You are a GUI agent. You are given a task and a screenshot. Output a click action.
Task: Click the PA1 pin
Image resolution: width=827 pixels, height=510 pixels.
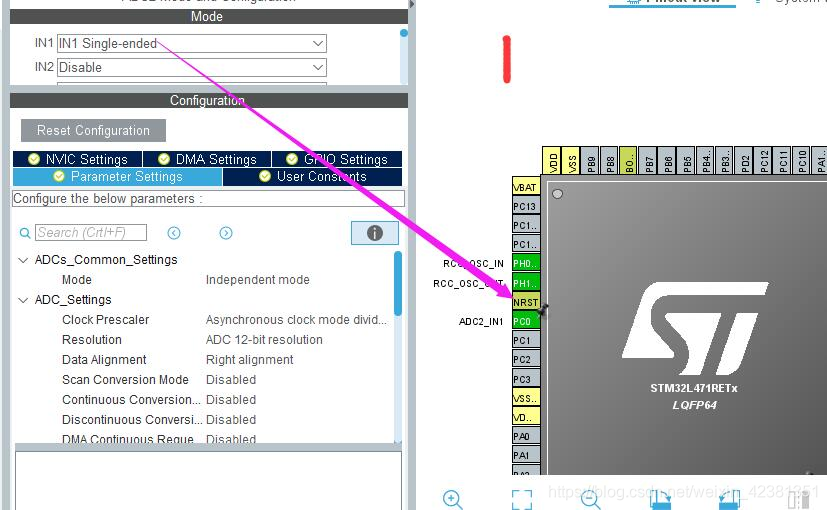click(526, 455)
